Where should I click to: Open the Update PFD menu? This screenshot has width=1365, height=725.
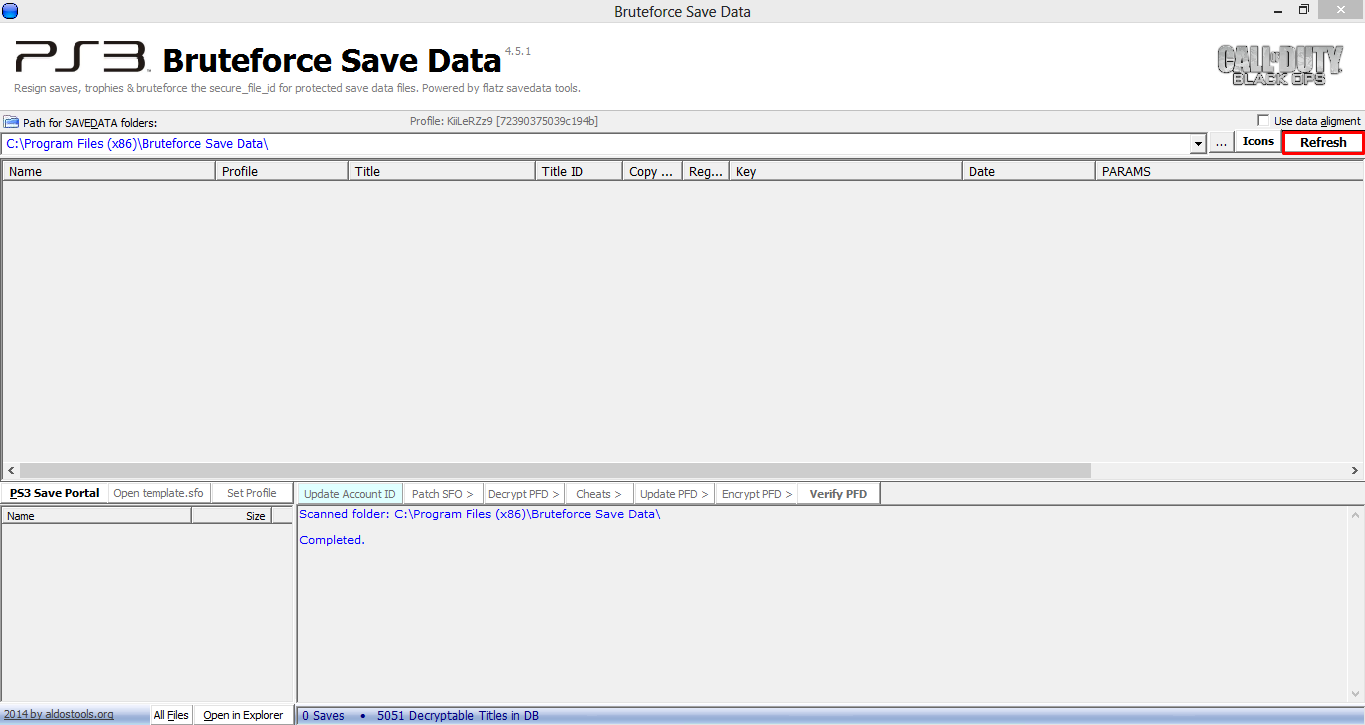tap(675, 494)
